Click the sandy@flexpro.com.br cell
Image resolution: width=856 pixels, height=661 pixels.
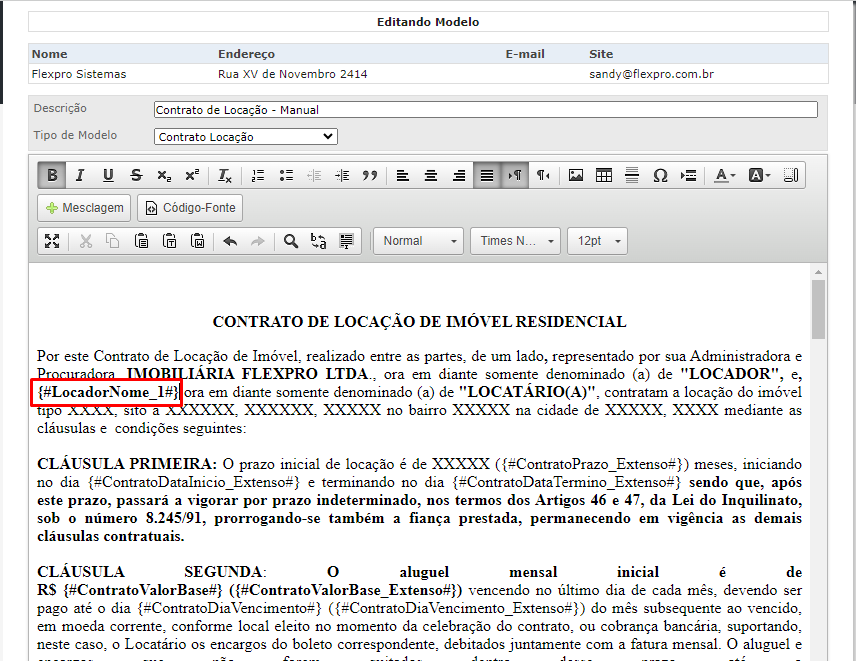click(651, 74)
